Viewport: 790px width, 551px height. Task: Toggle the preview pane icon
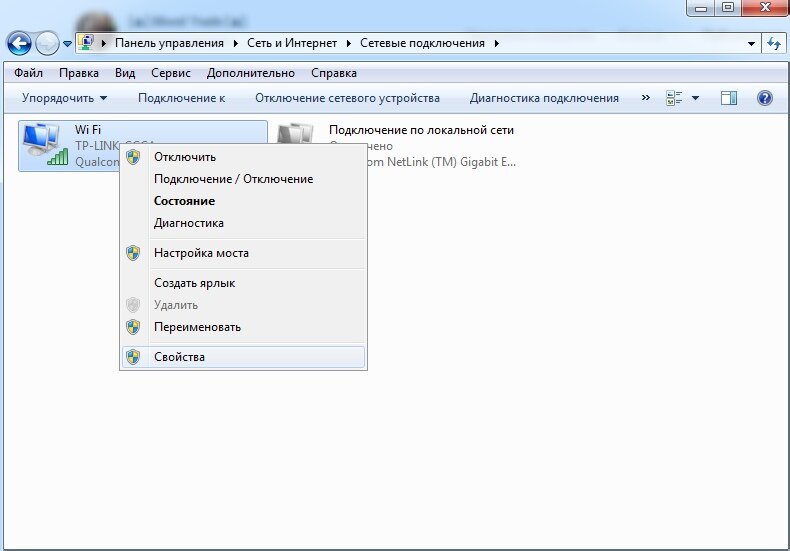729,98
